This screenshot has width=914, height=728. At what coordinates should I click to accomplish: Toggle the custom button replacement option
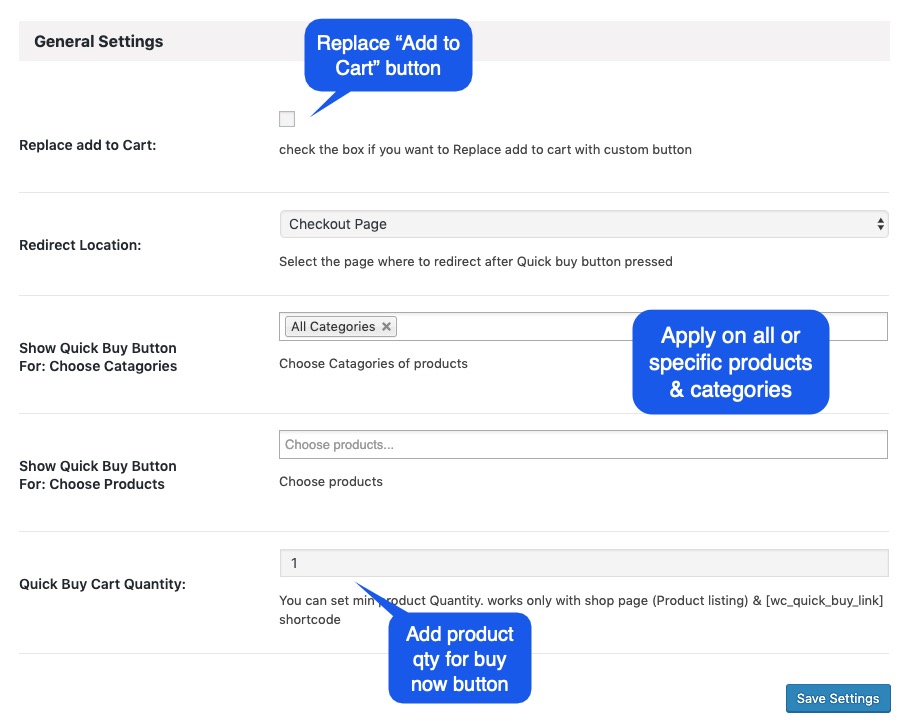point(287,118)
